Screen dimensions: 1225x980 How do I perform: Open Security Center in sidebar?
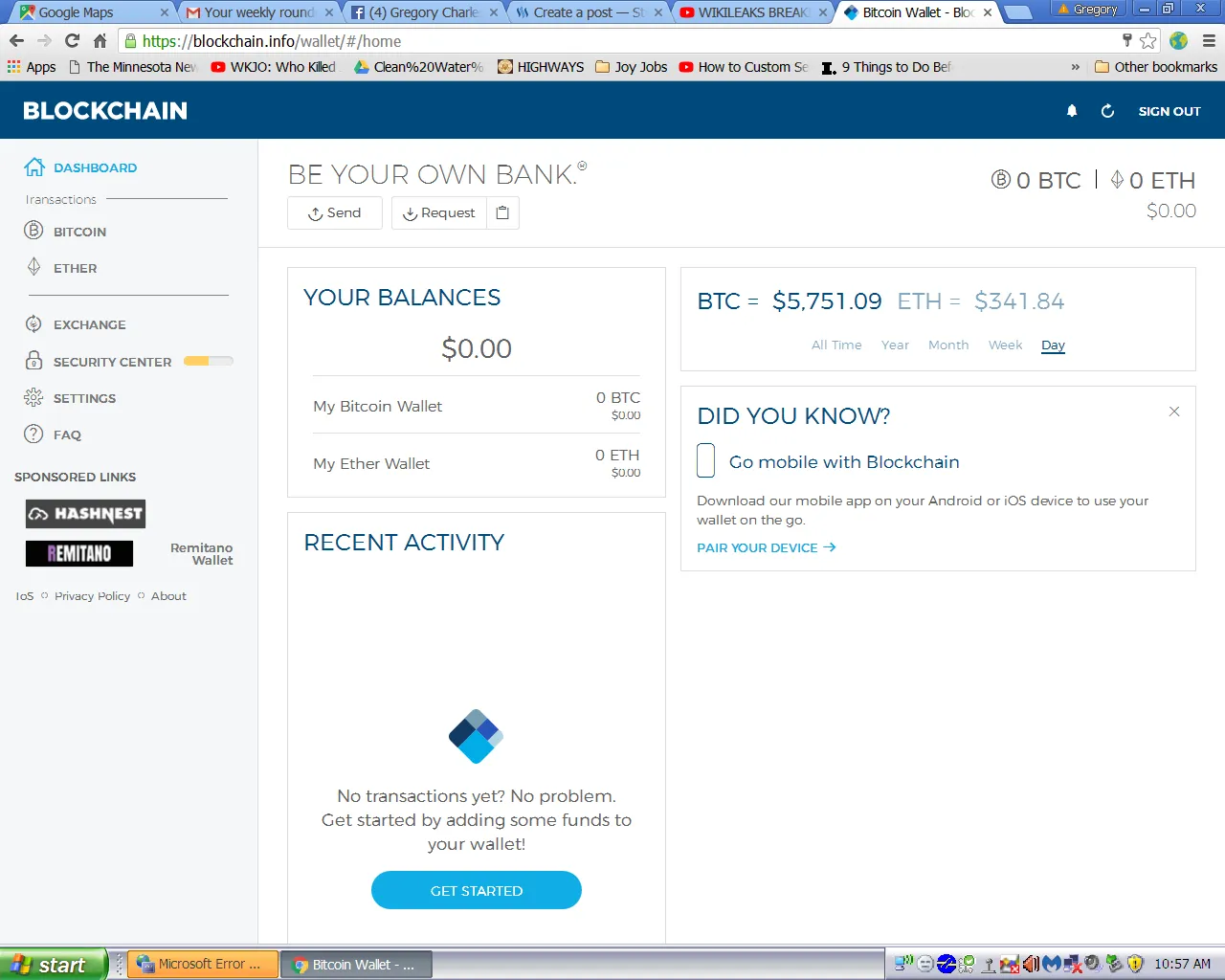point(112,362)
